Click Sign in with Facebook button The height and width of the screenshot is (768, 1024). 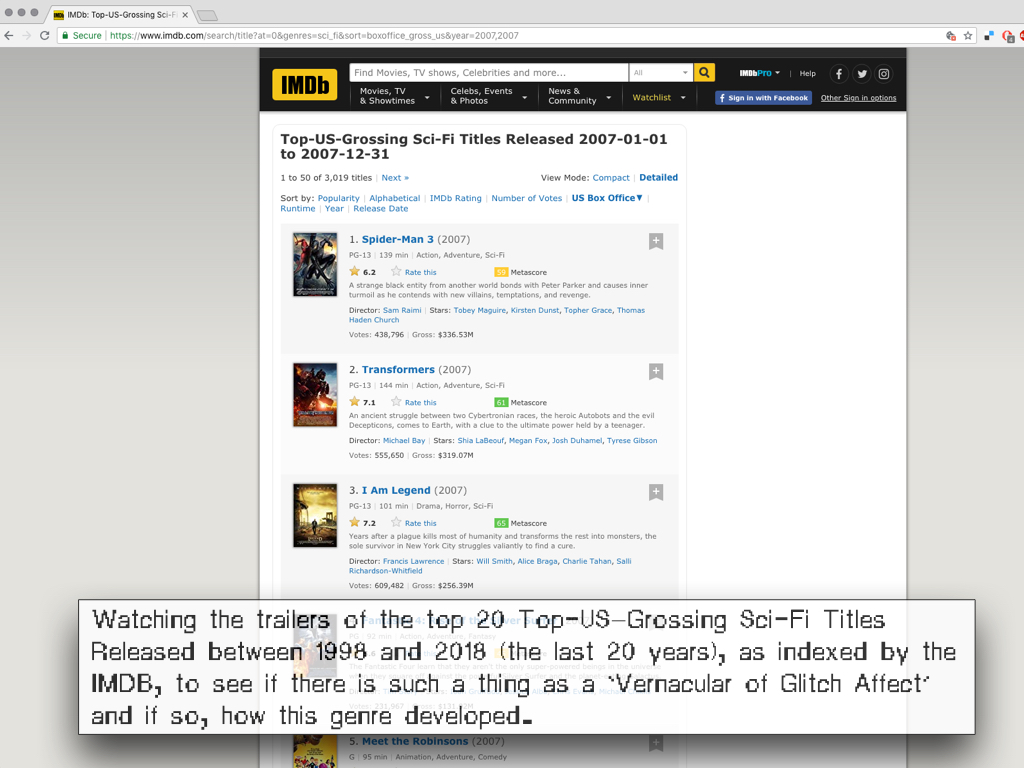[763, 98]
